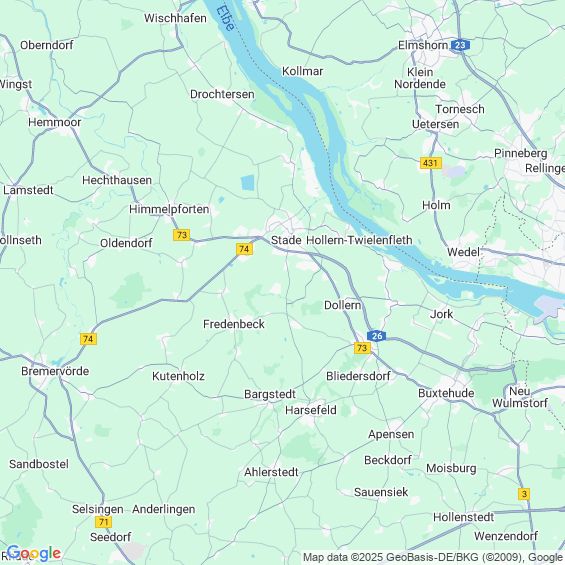Image resolution: width=565 pixels, height=565 pixels.
Task: Click the yellow 3 road shield near Hollenstedt
Action: (524, 494)
